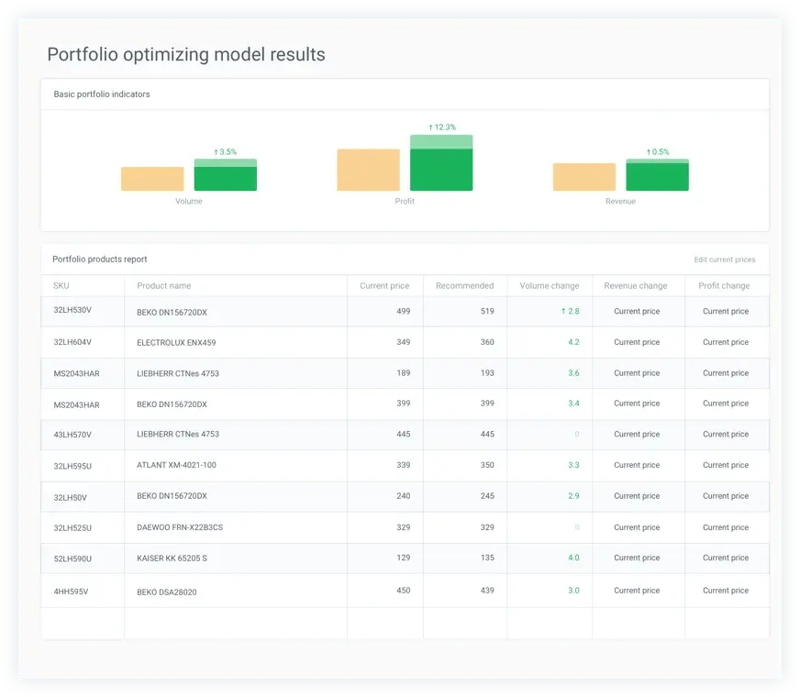Click the Volume change column header
The height and width of the screenshot is (697, 800).
tap(549, 286)
